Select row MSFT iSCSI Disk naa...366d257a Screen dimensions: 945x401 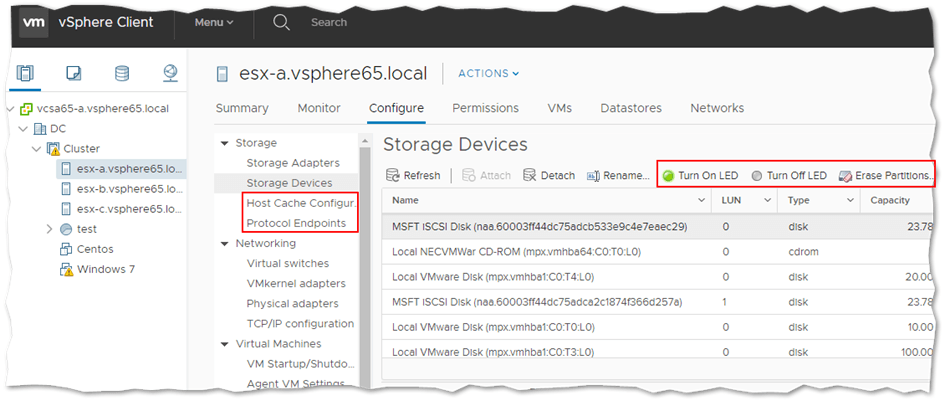[x=657, y=302]
